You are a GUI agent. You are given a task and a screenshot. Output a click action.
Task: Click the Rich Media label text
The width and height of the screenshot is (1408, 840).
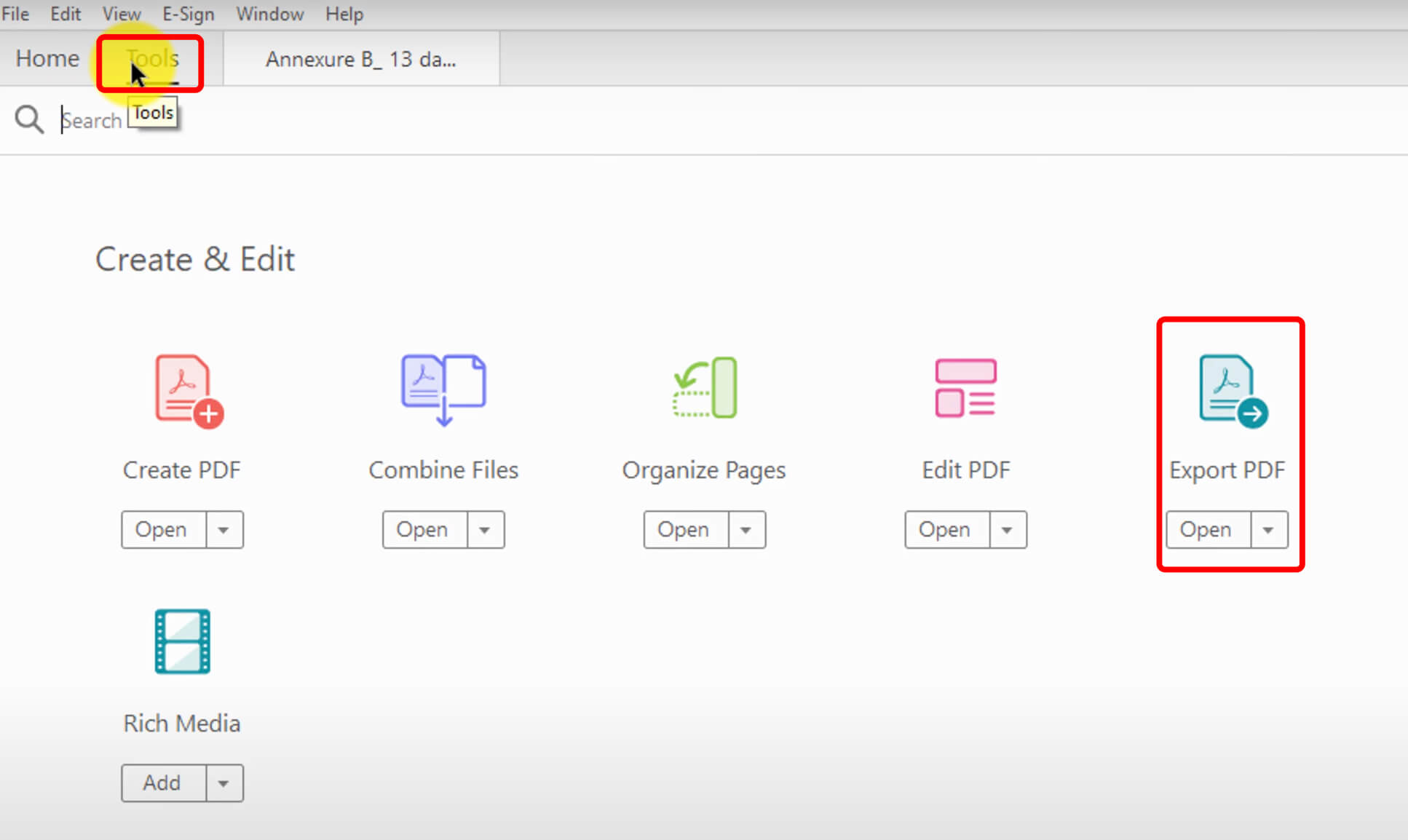click(x=182, y=723)
